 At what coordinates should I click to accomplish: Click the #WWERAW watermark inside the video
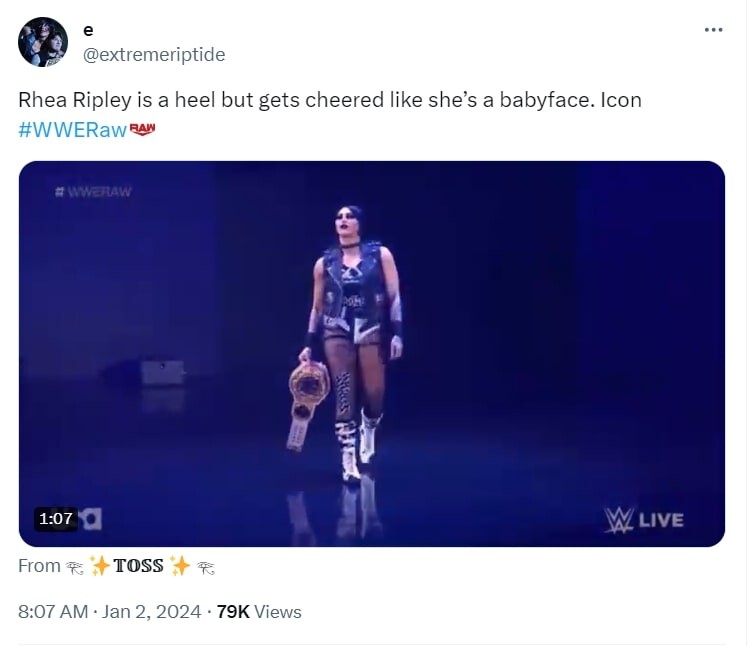coord(95,192)
